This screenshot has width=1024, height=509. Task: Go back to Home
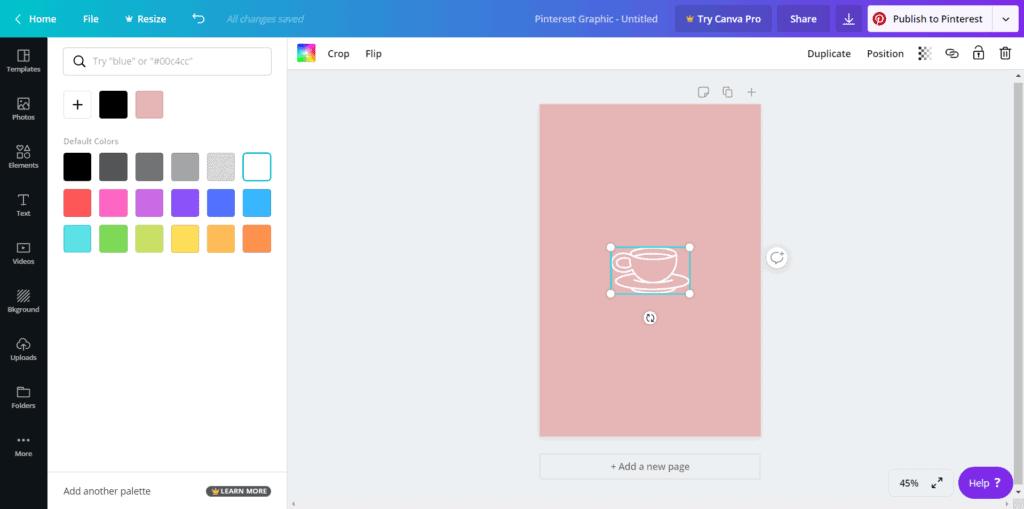[x=35, y=19]
